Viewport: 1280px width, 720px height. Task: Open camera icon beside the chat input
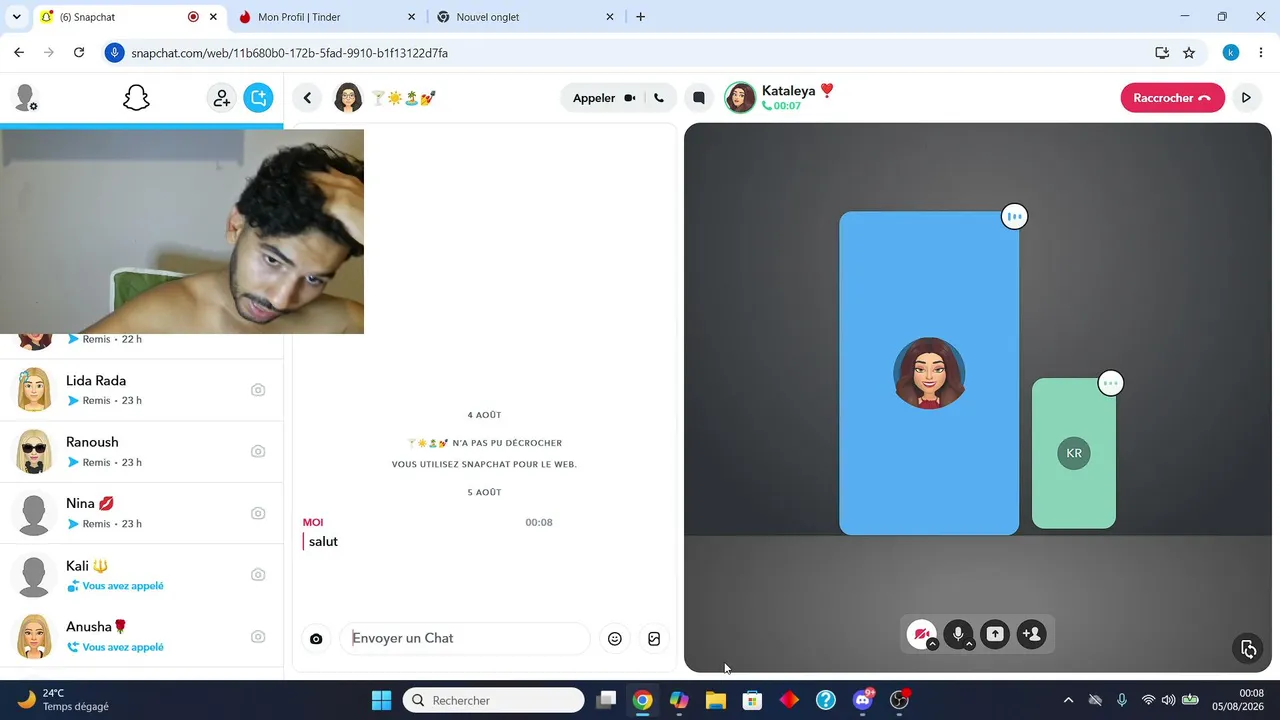316,639
